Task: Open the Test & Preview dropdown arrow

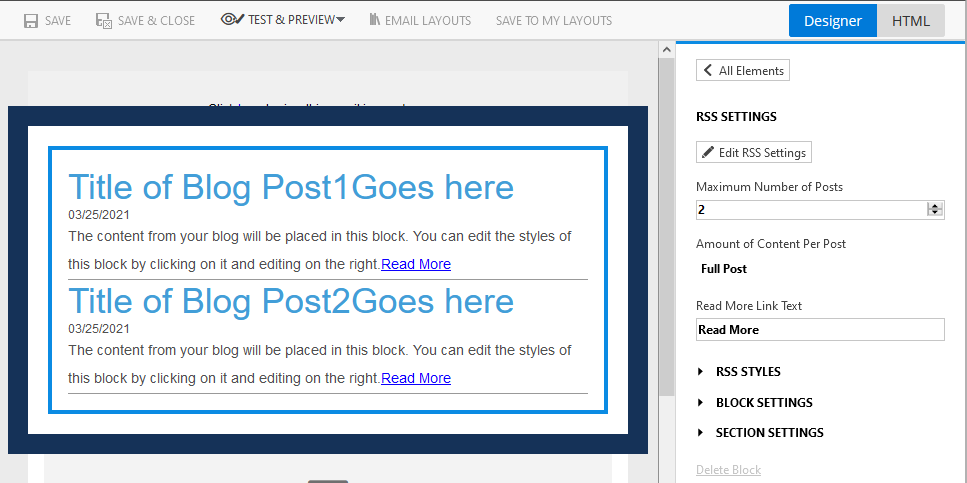Action: [340, 20]
